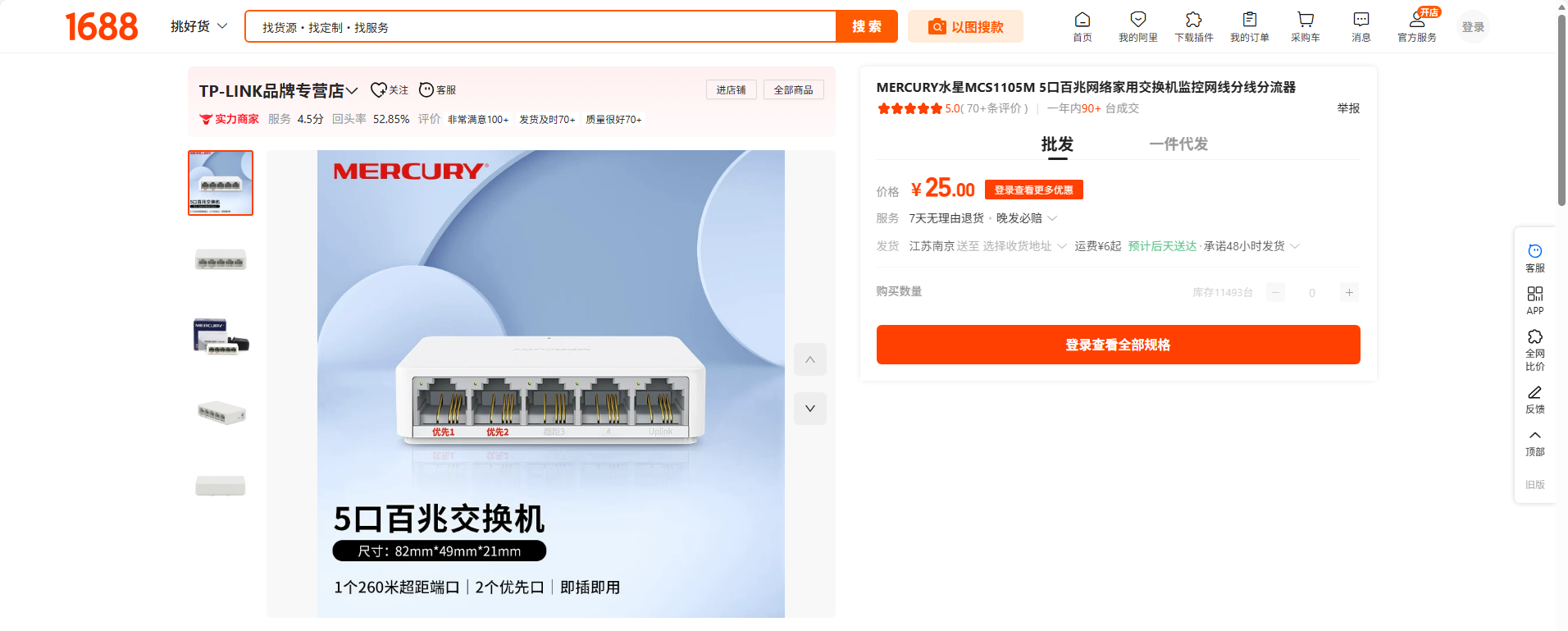Open sidebar 反馈 pencil icon
Viewport: 1568px width, 631px height.
coord(1535,399)
